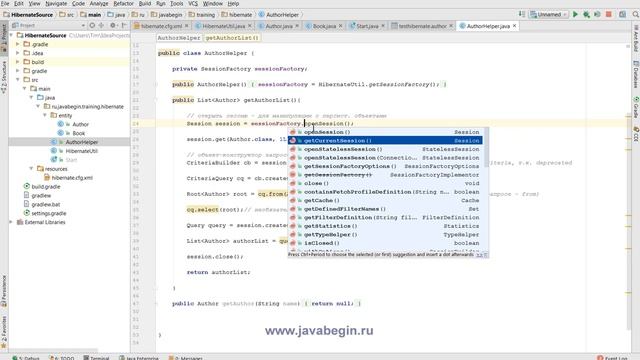Click completion popup vertical scrollbar
Image resolution: width=640 pixels, height=360 pixels.
(x=486, y=148)
